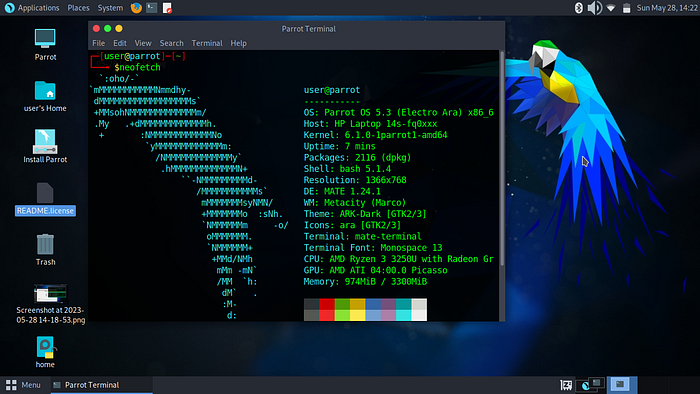
Task: Click the 'CPU: AMD Ryzen 3 3250U' line
Action: pos(399,259)
